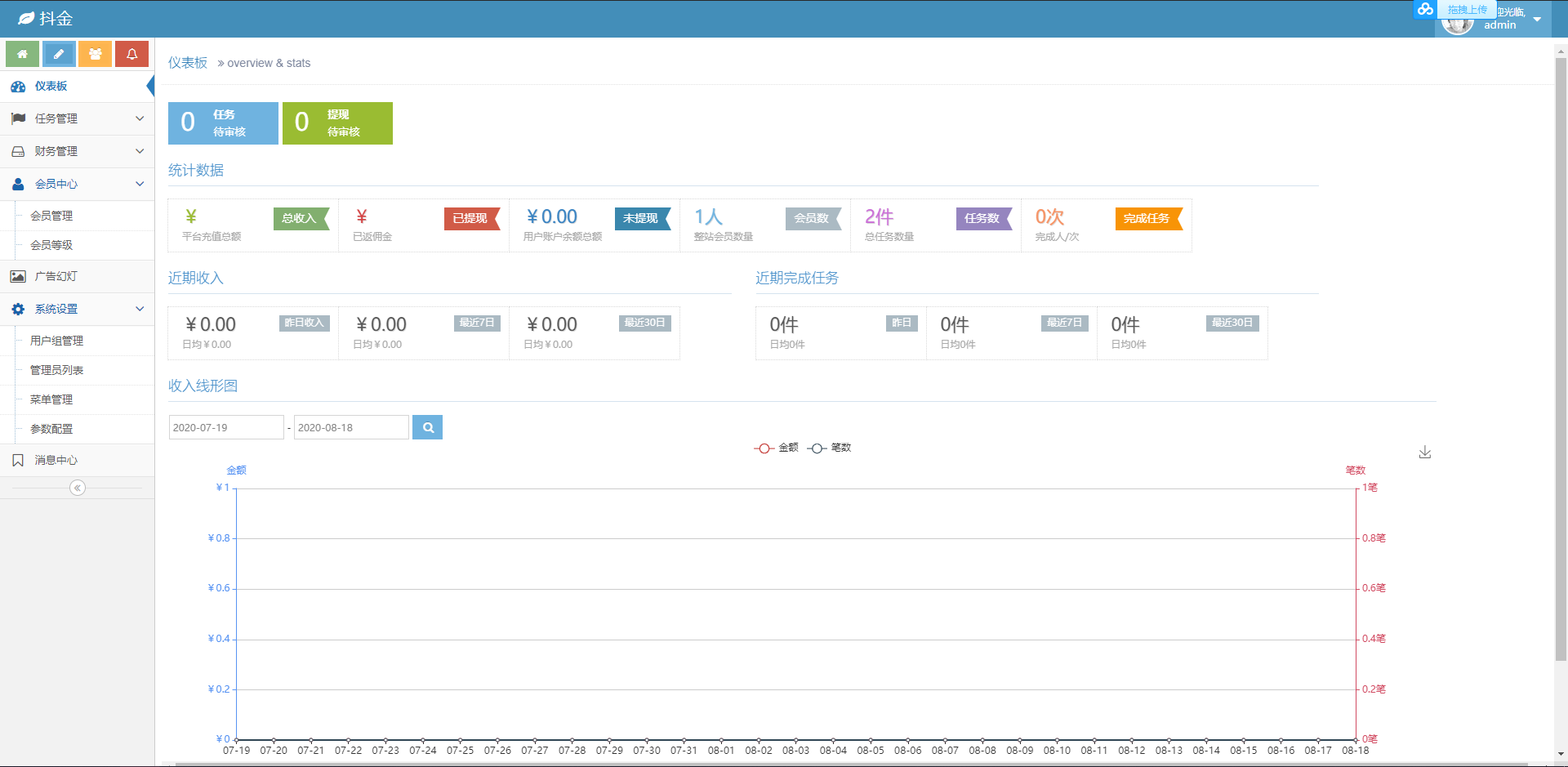Viewport: 1568px width, 767px height.
Task: Open 会员管理 submenu item
Action: [x=51, y=216]
